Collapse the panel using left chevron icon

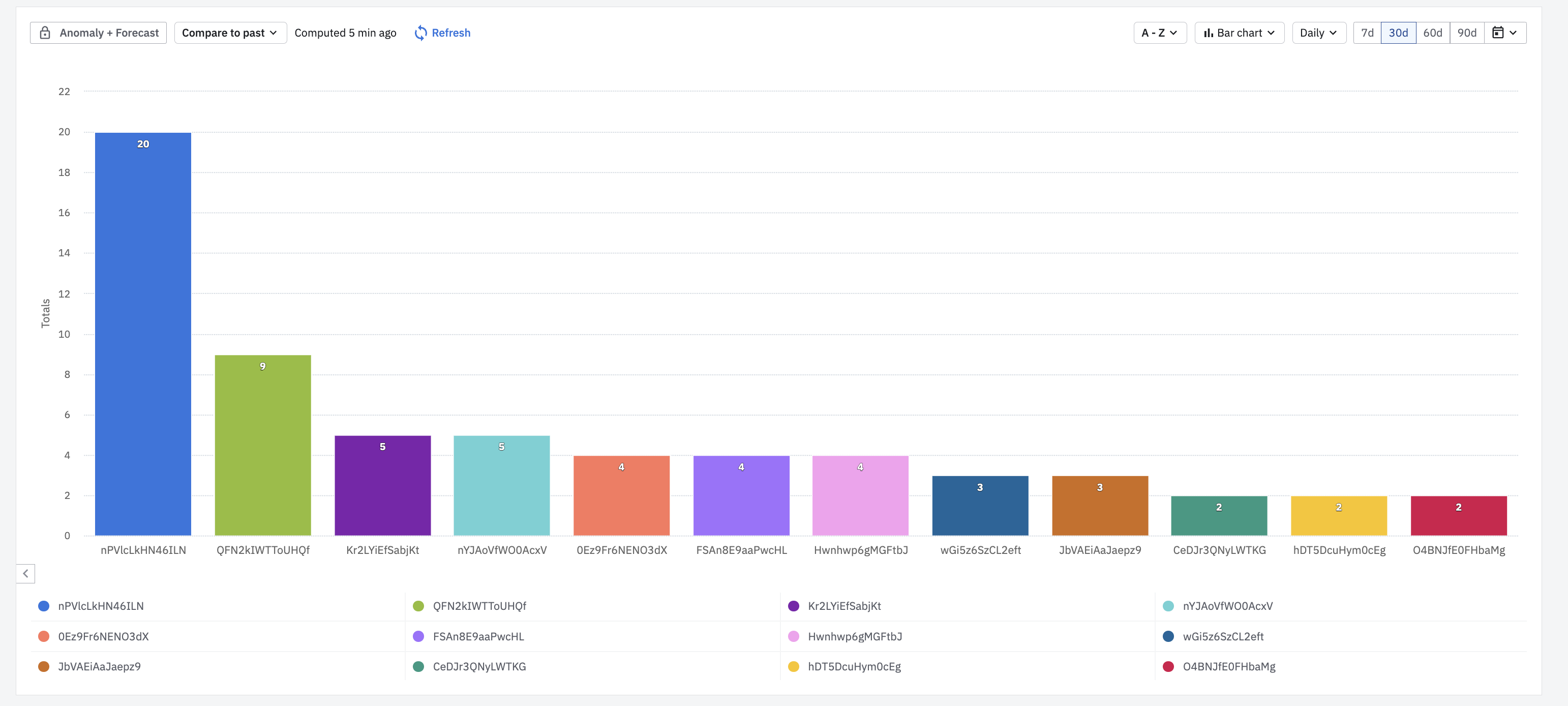25,573
